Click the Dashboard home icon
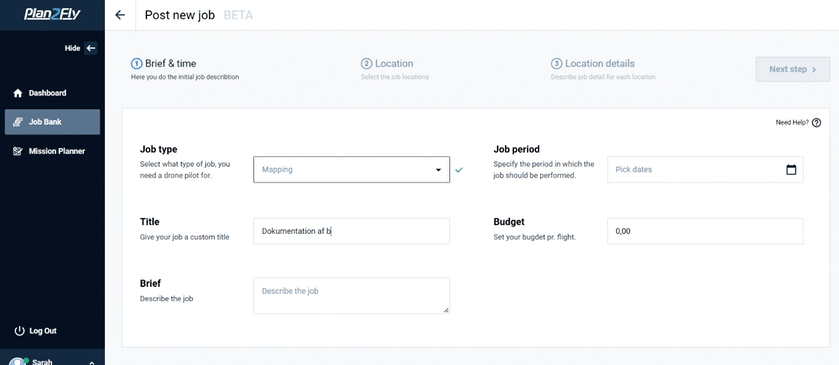Image resolution: width=839 pixels, height=365 pixels. 18,93
